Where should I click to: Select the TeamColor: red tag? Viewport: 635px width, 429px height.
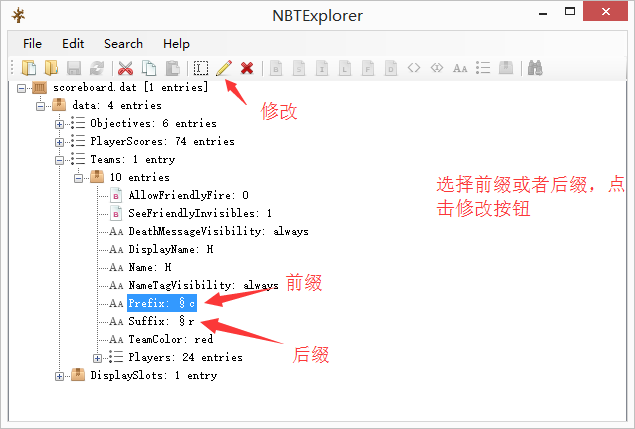coord(170,339)
